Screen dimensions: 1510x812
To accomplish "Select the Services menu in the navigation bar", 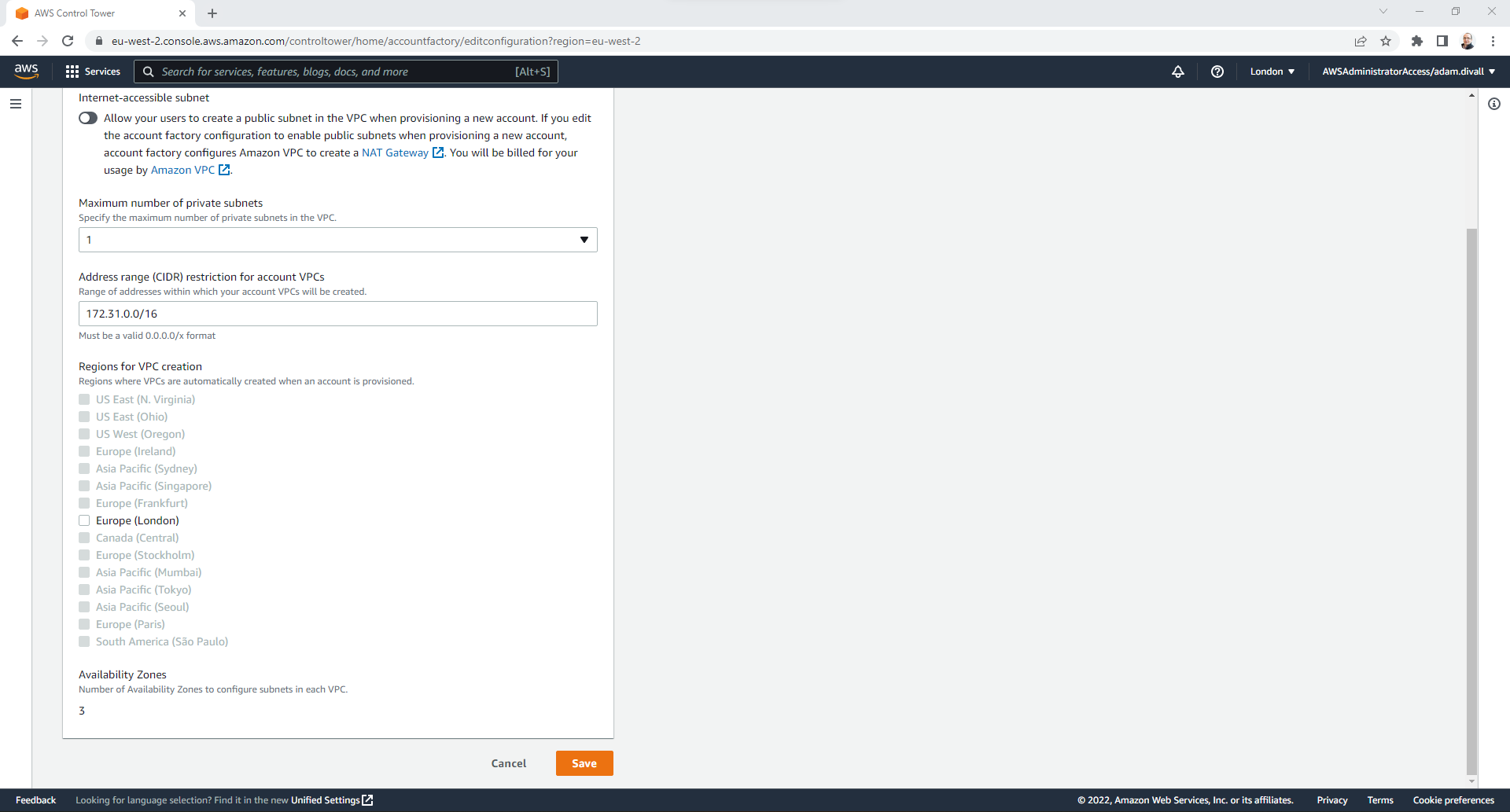I will 92,72.
